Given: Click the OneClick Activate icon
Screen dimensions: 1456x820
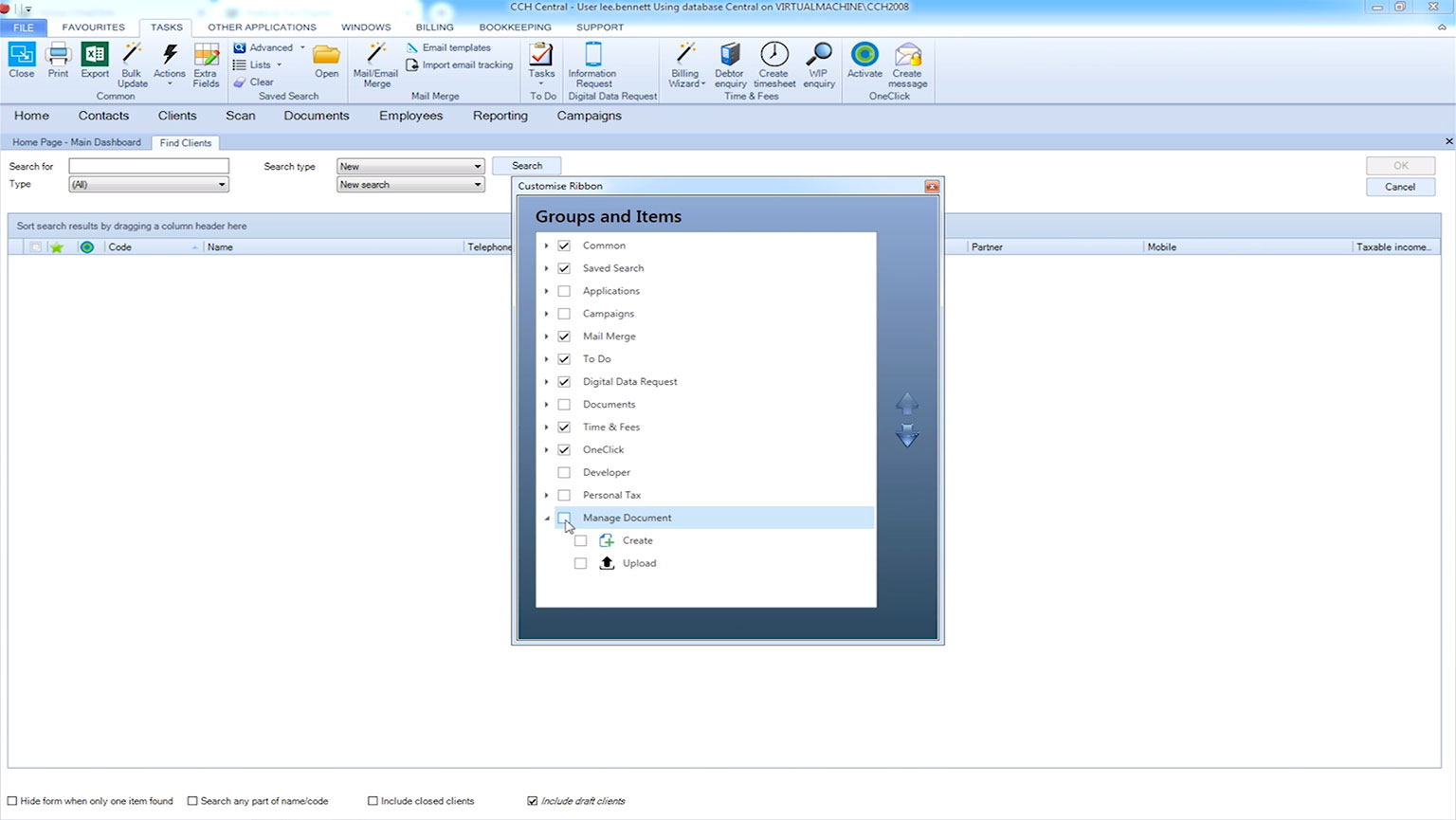Looking at the screenshot, I should point(864,55).
